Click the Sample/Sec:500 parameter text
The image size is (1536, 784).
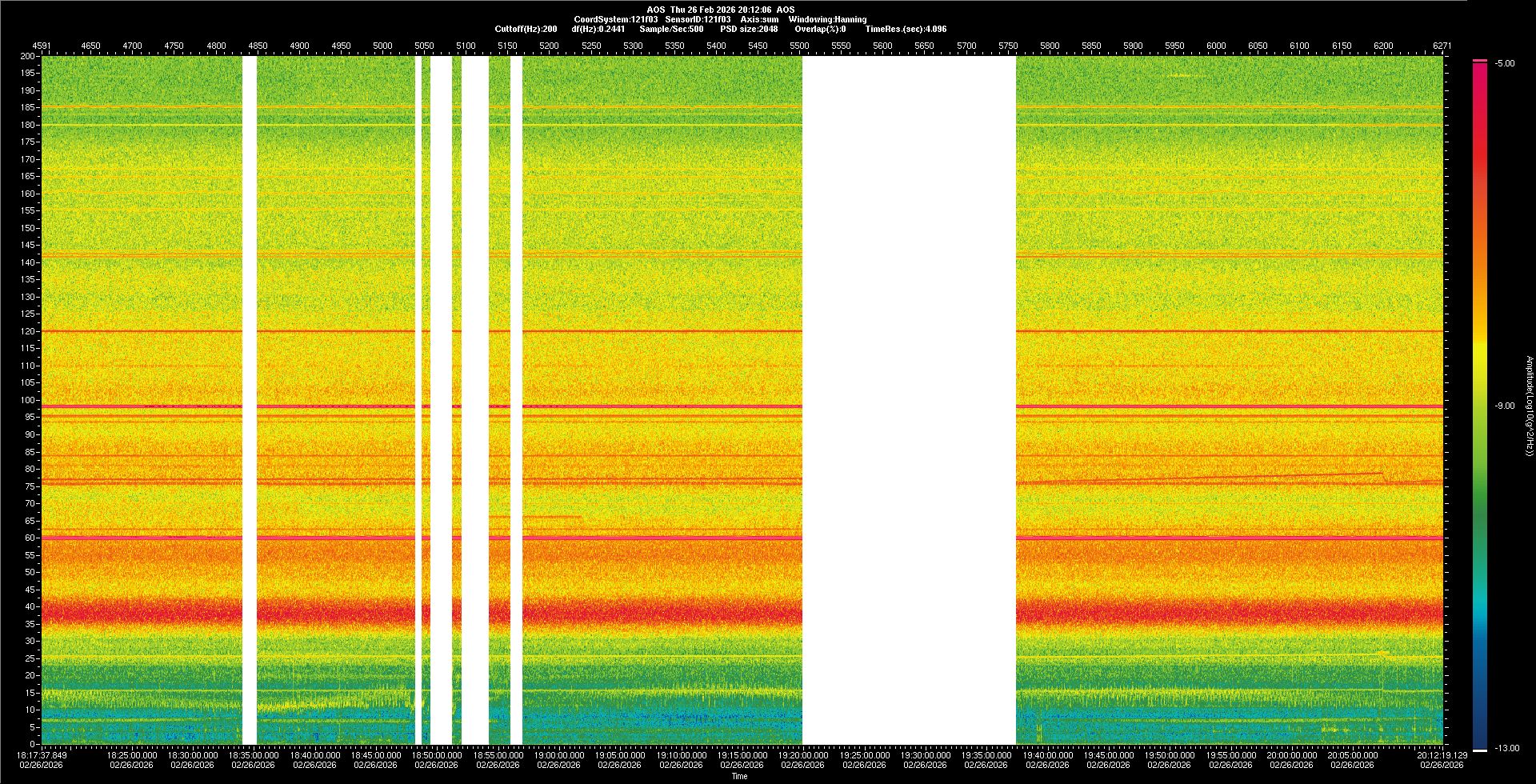tap(671, 29)
